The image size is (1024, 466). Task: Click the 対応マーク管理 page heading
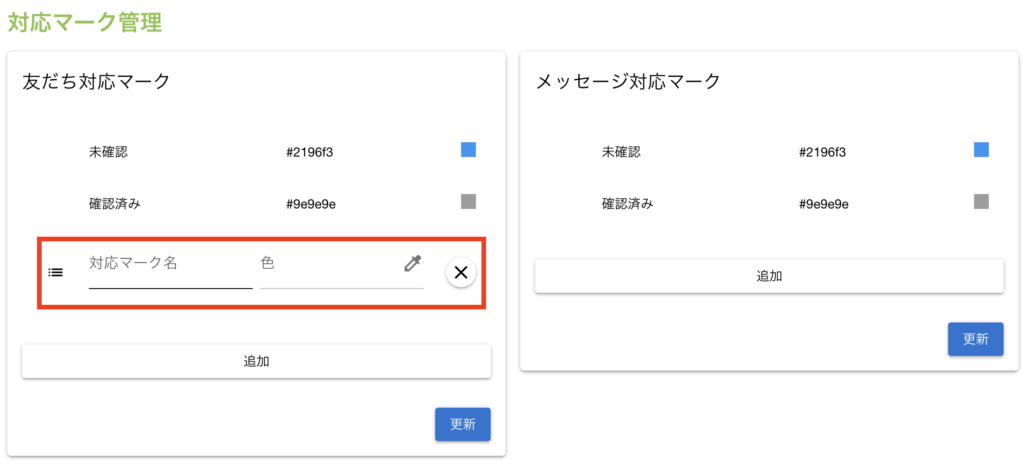pos(85,22)
